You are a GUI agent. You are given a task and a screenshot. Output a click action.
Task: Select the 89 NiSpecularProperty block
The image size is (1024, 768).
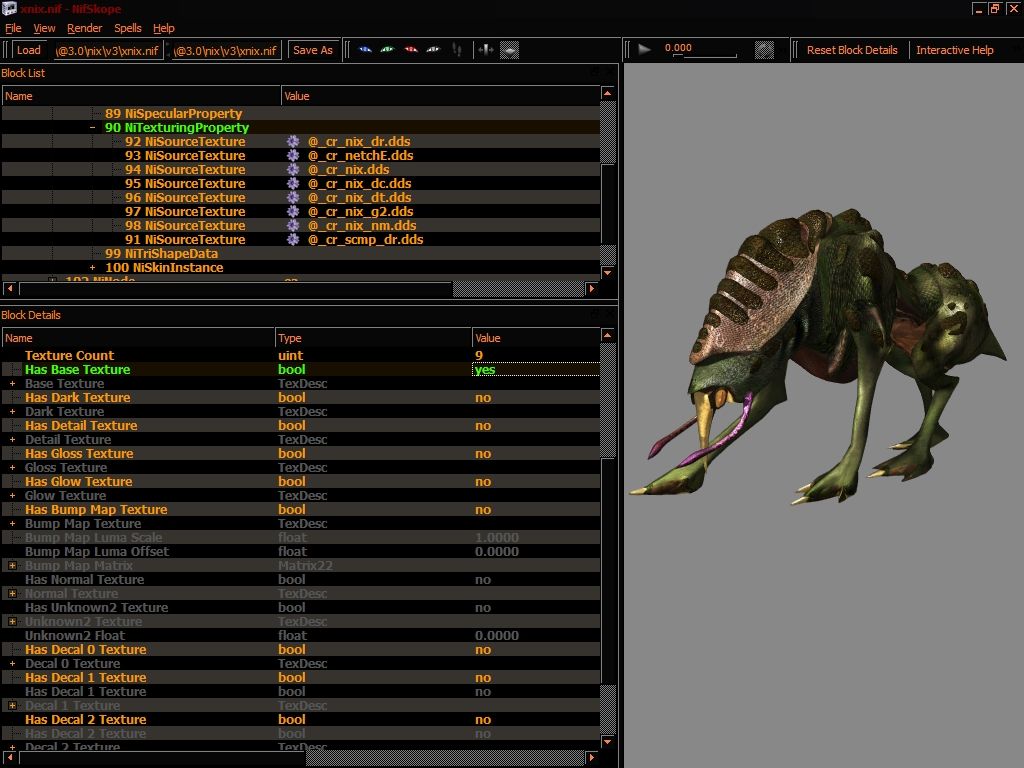pos(174,114)
